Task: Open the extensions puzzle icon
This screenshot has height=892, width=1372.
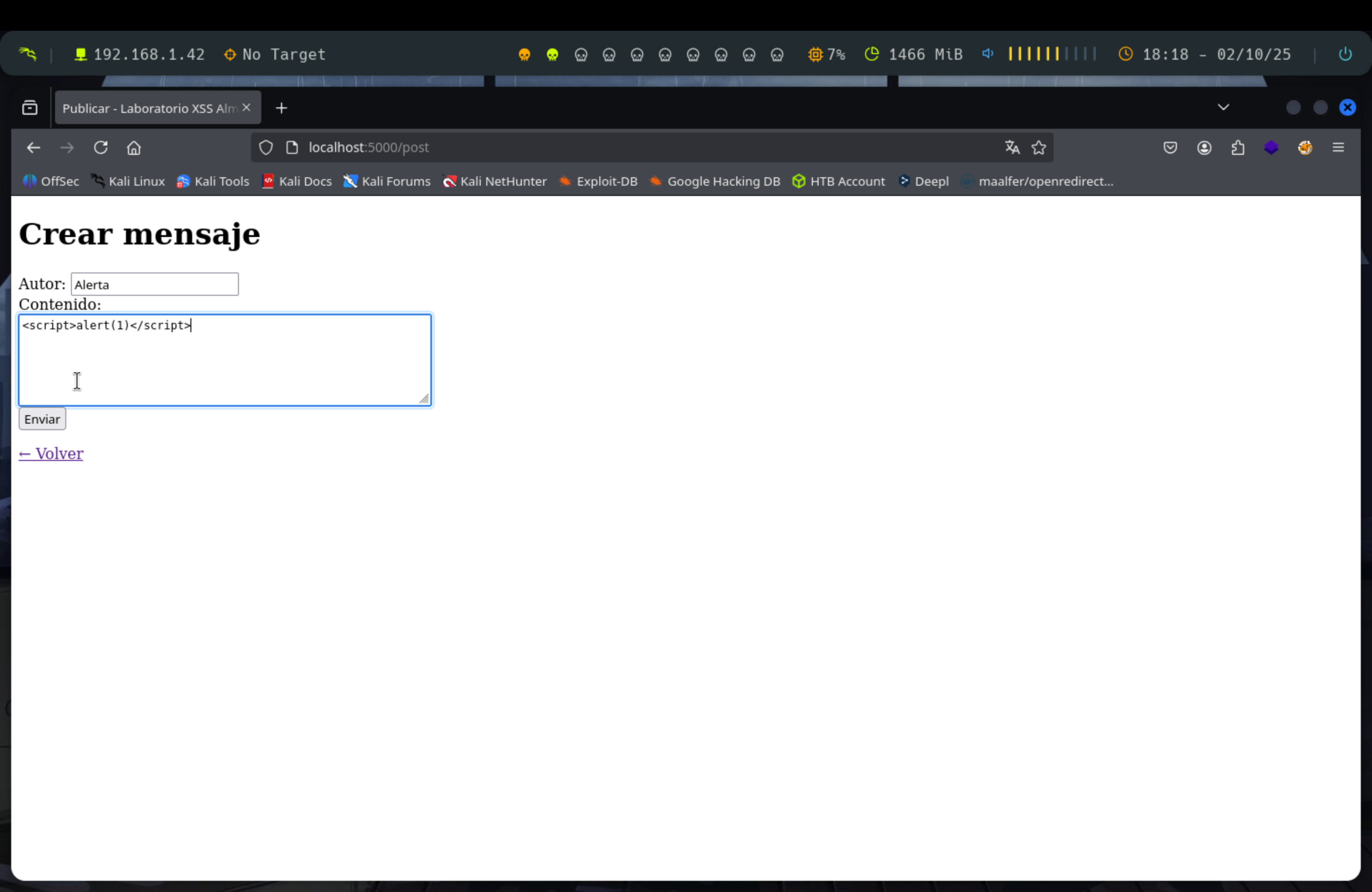Action: pos(1238,148)
